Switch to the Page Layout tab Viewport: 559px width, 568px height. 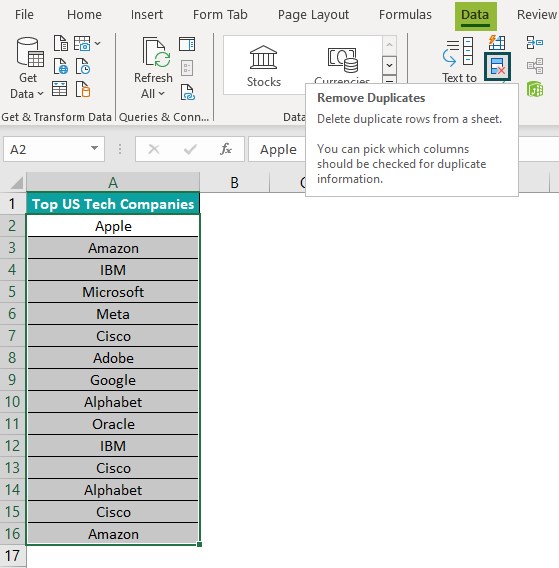pos(313,14)
